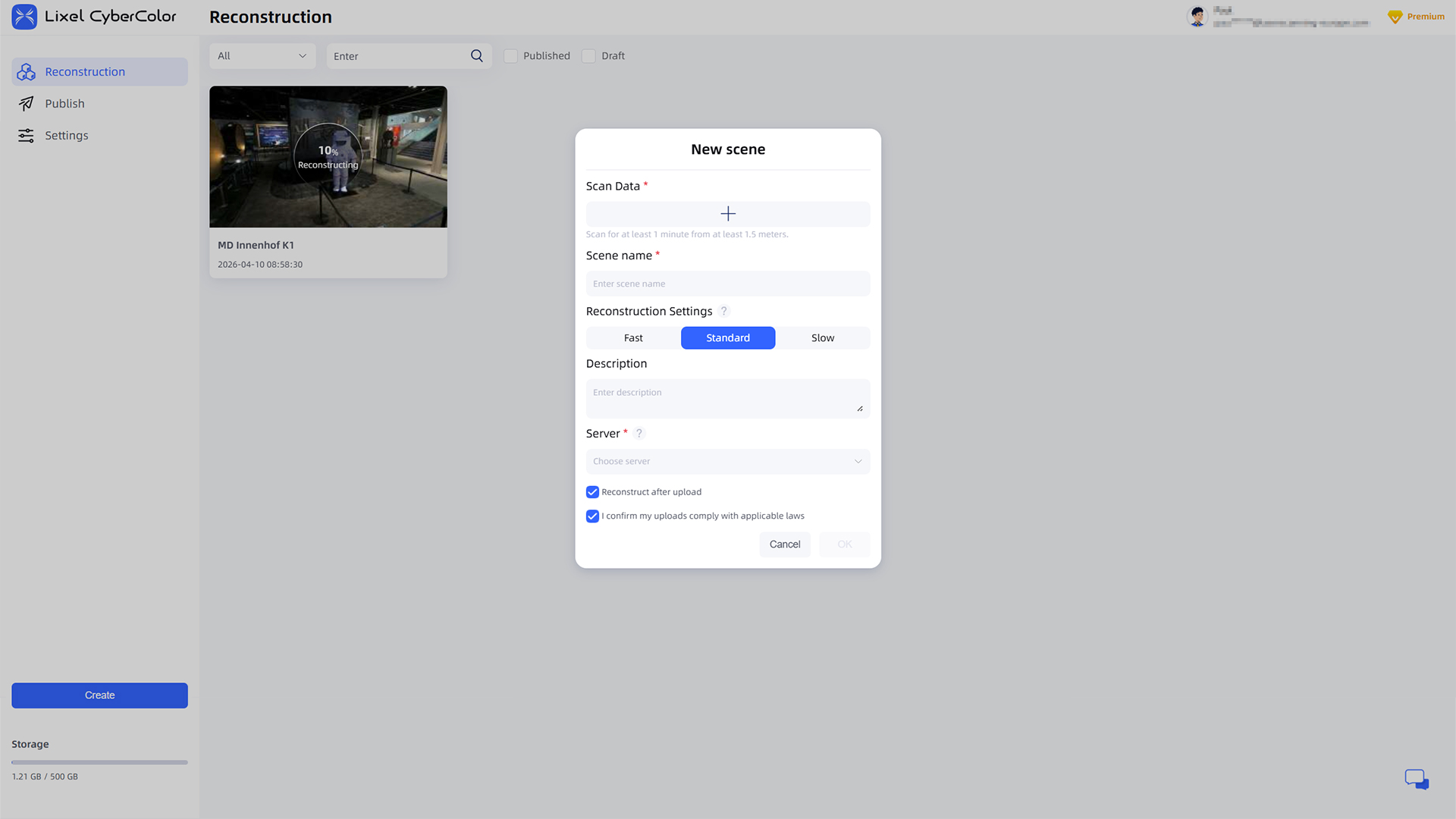The image size is (1456, 819).
Task: Click the Storage usage bar
Action: coord(99,762)
